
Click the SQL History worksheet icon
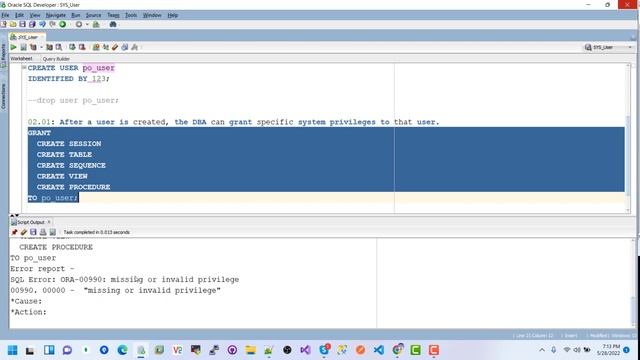(x=125, y=47)
